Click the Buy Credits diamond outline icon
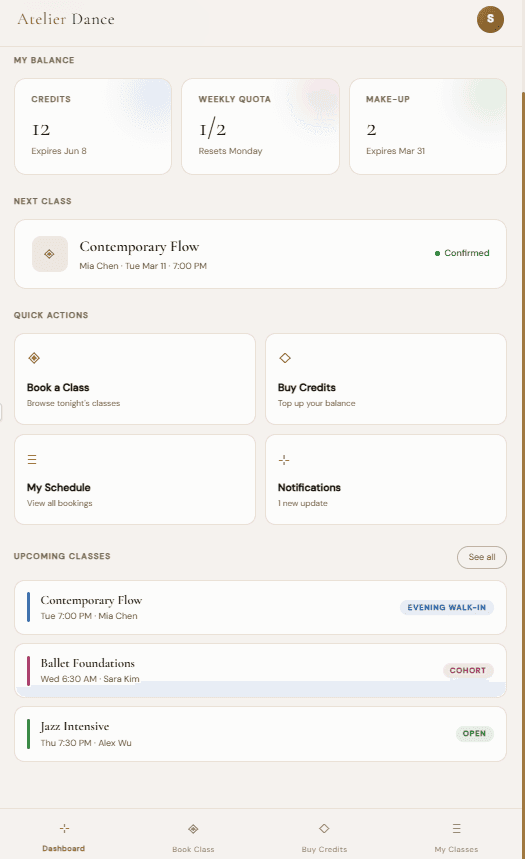 pos(285,358)
